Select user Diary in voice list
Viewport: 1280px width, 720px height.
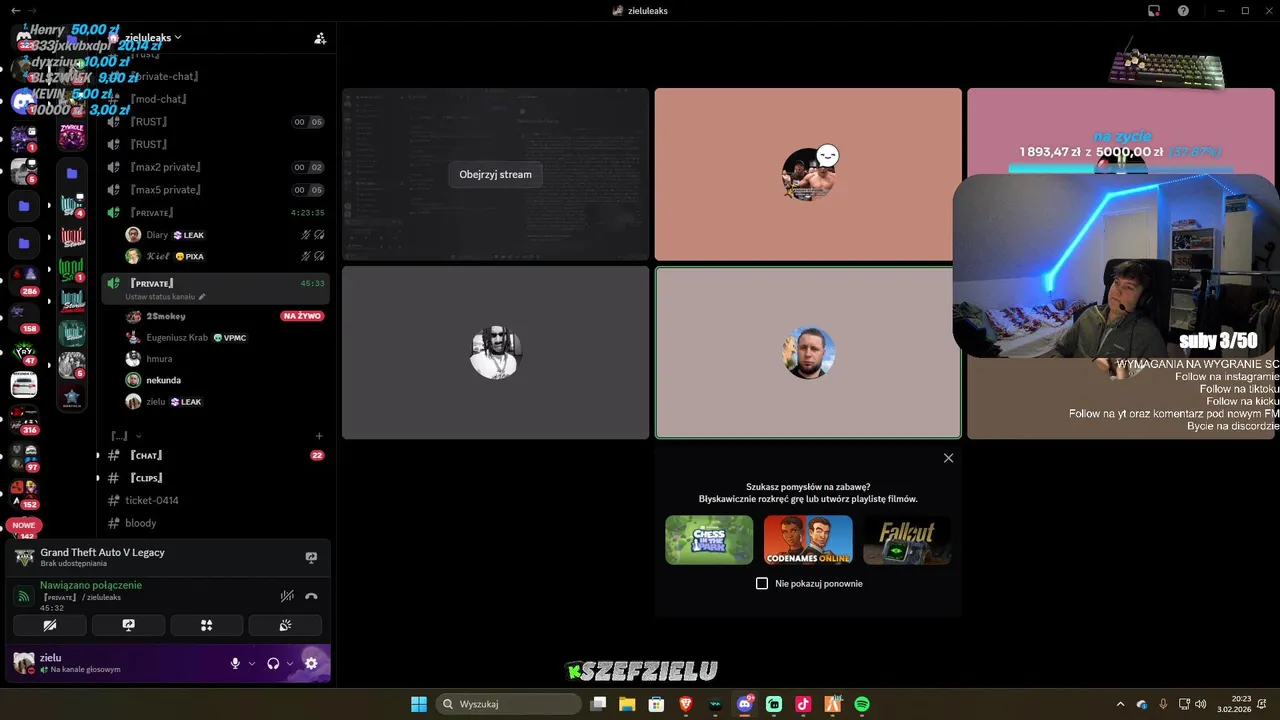point(225,235)
